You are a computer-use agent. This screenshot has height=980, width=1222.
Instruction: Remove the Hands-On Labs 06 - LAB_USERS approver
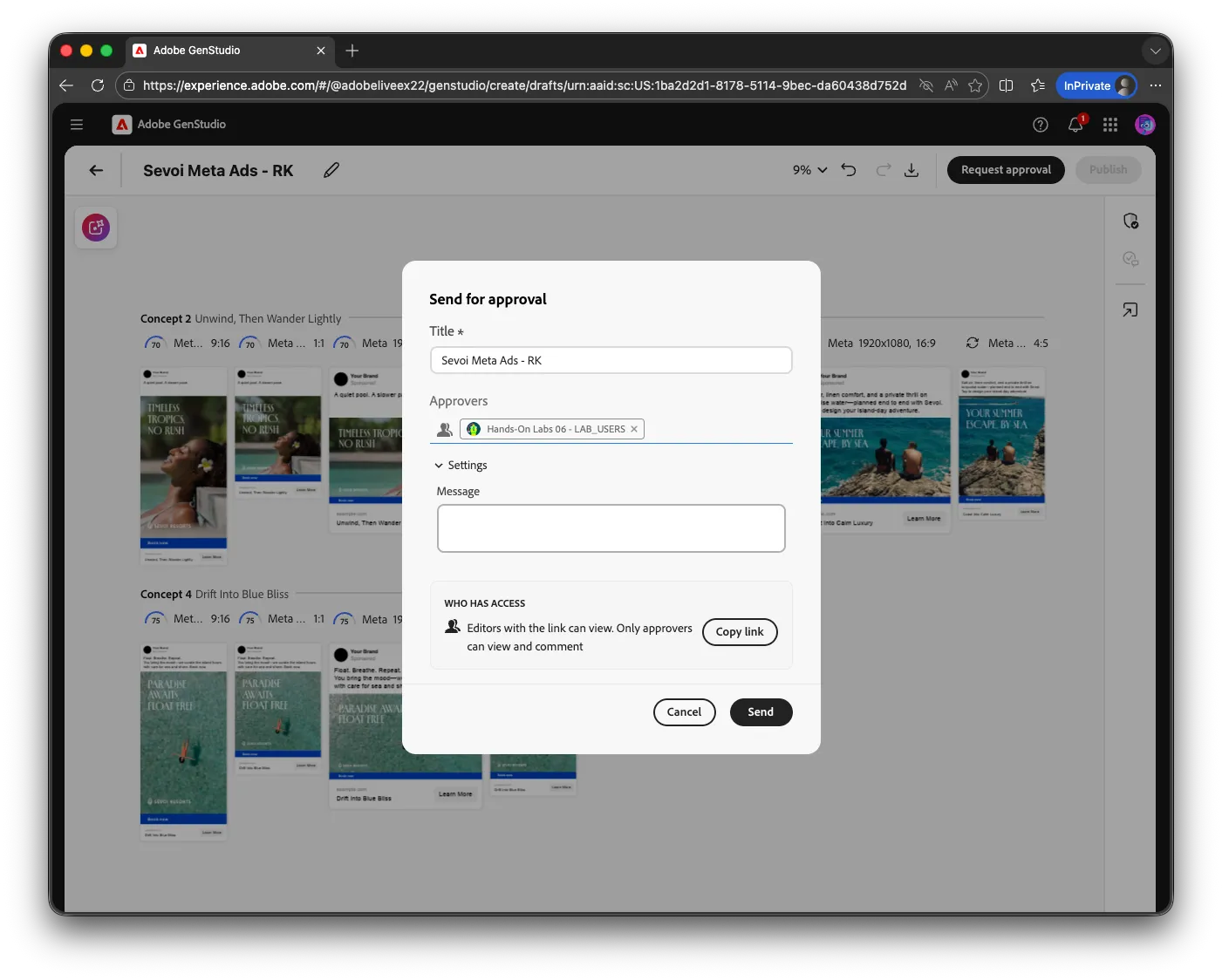[634, 429]
